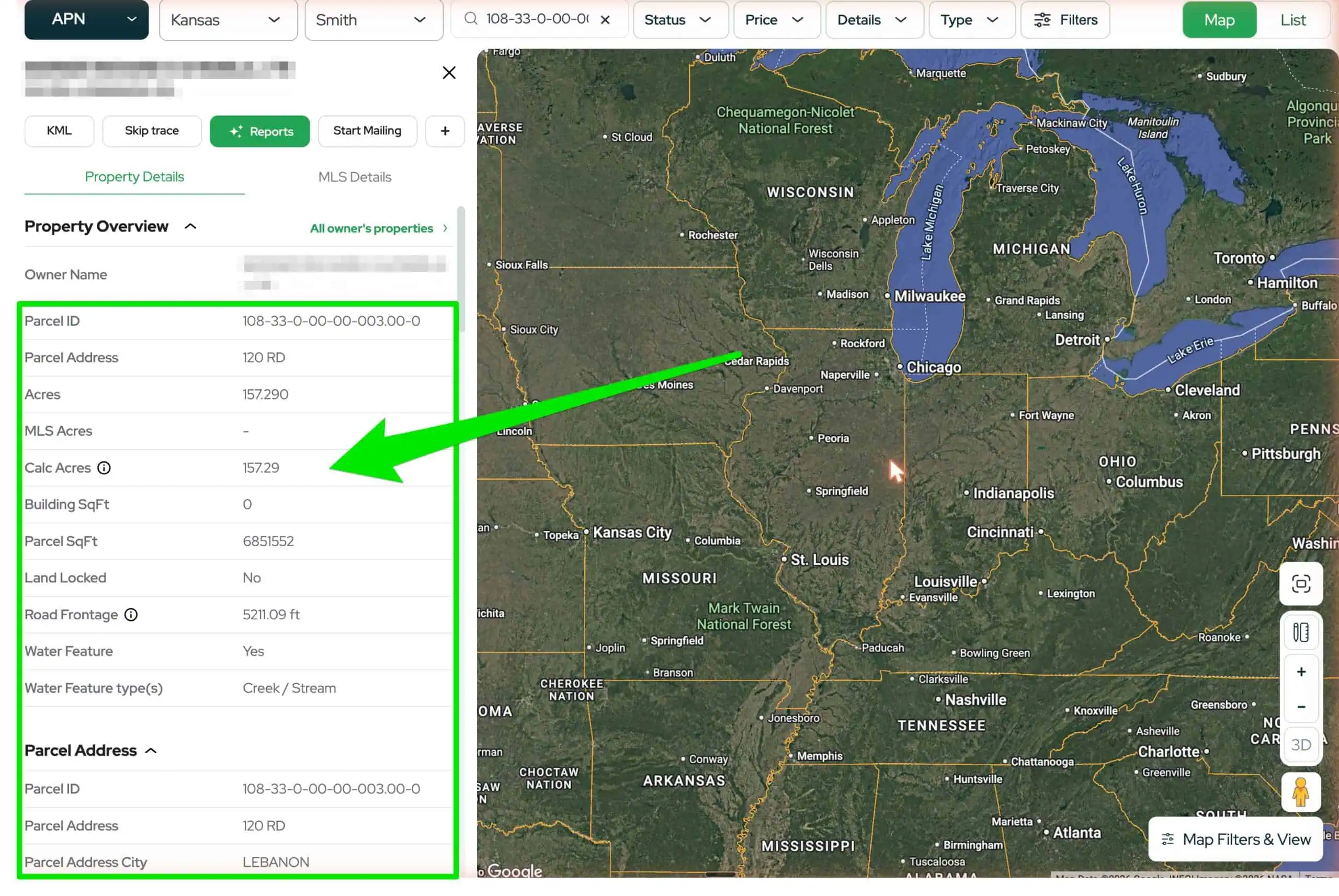Select the Street View pegman icon

tap(1301, 792)
